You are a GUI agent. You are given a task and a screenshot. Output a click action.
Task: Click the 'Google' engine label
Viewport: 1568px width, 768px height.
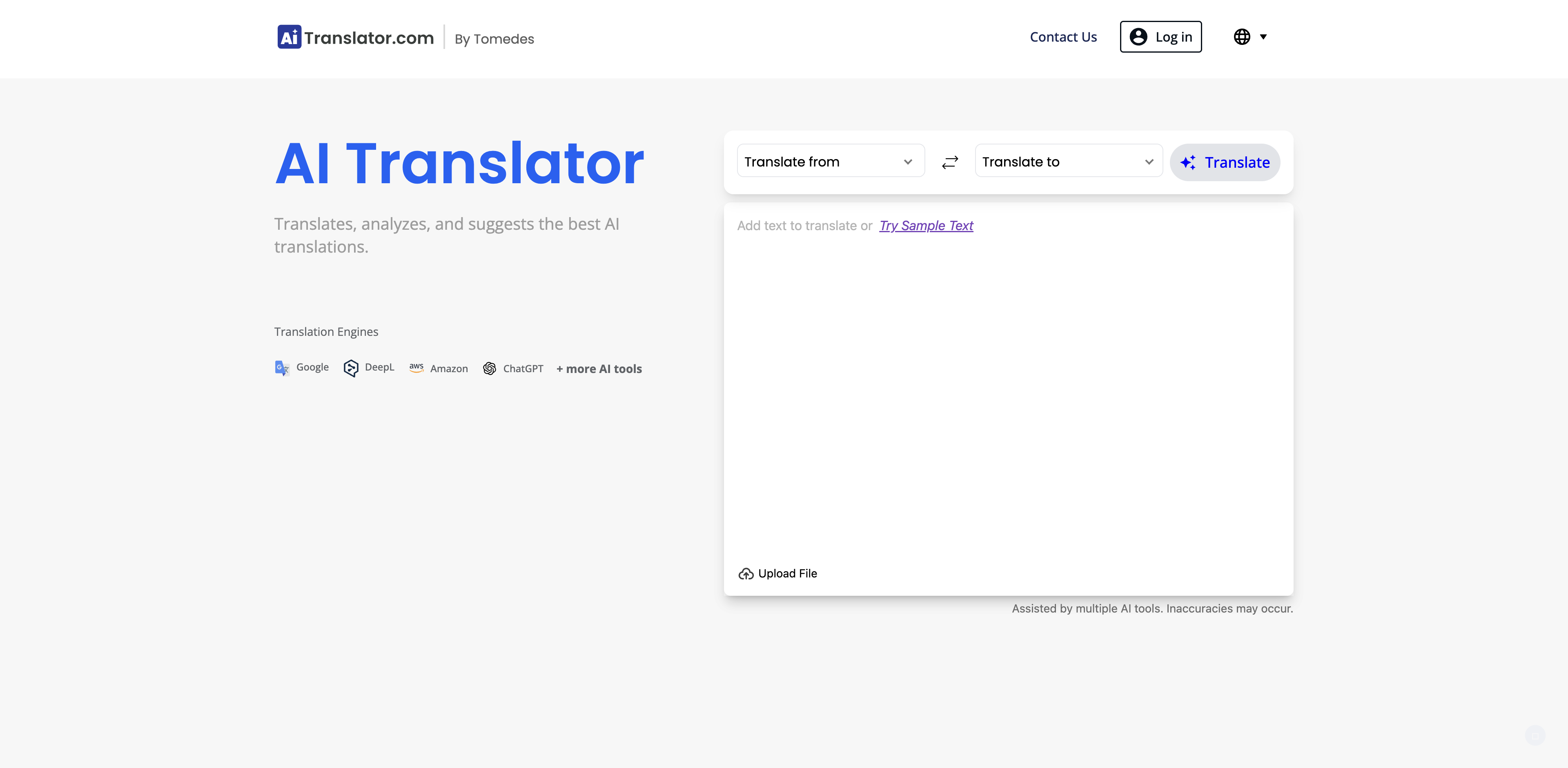pos(312,367)
